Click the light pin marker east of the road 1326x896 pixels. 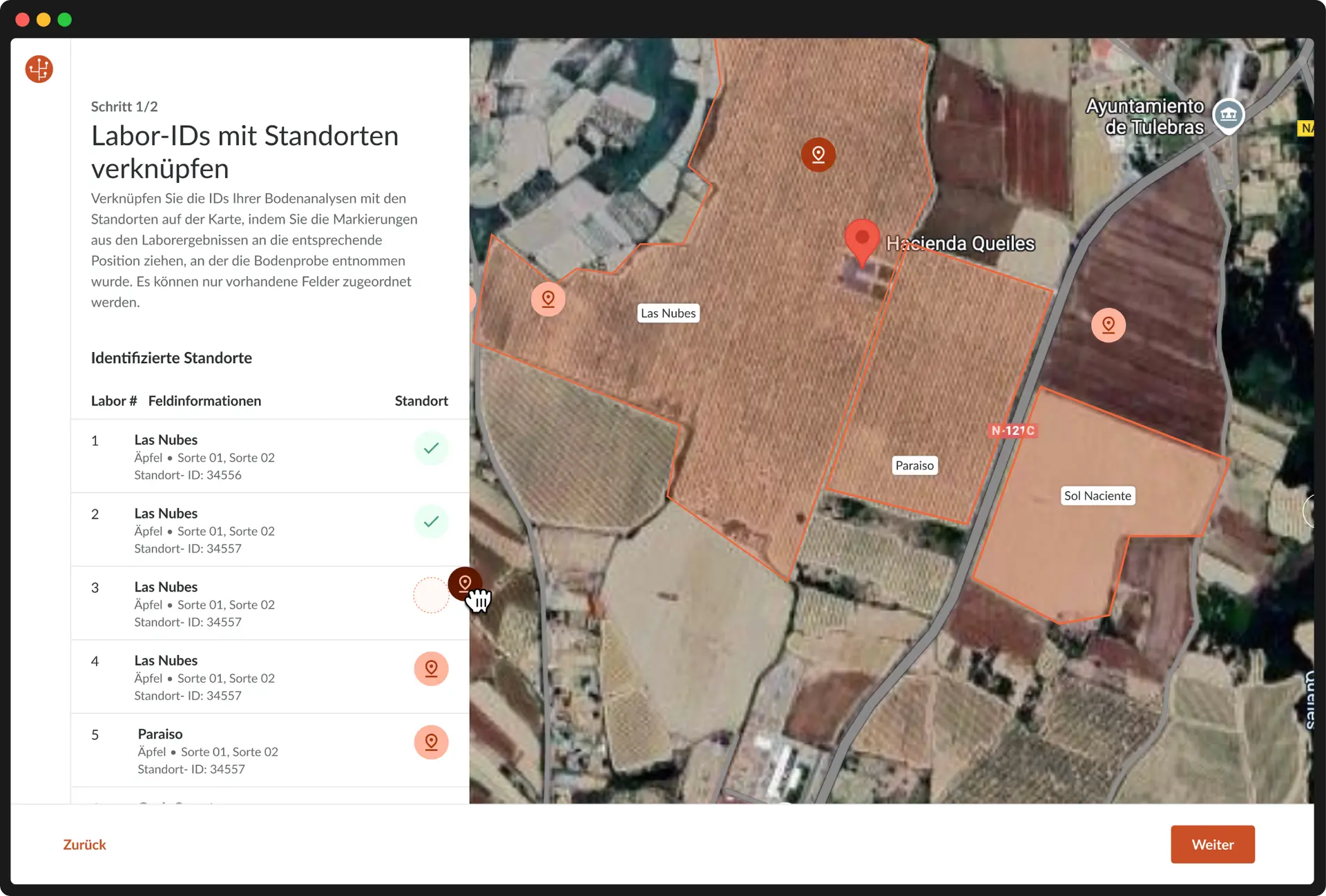1108,324
